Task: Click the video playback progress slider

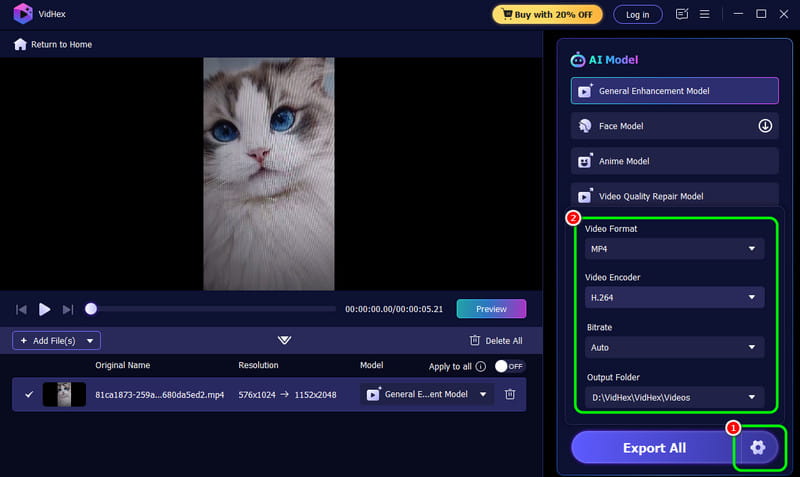Action: (x=210, y=309)
